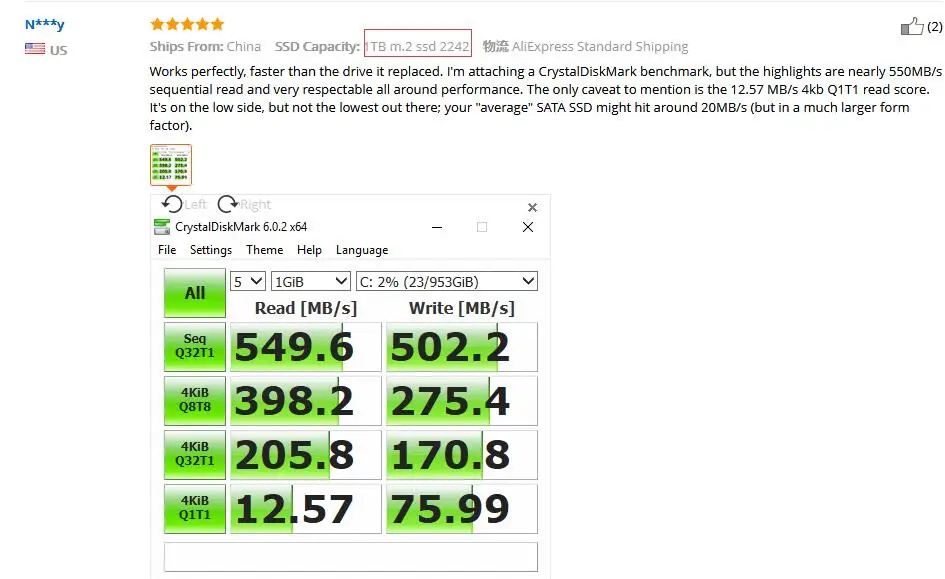Click the 398.2 read result
Image resolution: width=945 pixels, height=579 pixels.
pyautogui.click(x=306, y=401)
